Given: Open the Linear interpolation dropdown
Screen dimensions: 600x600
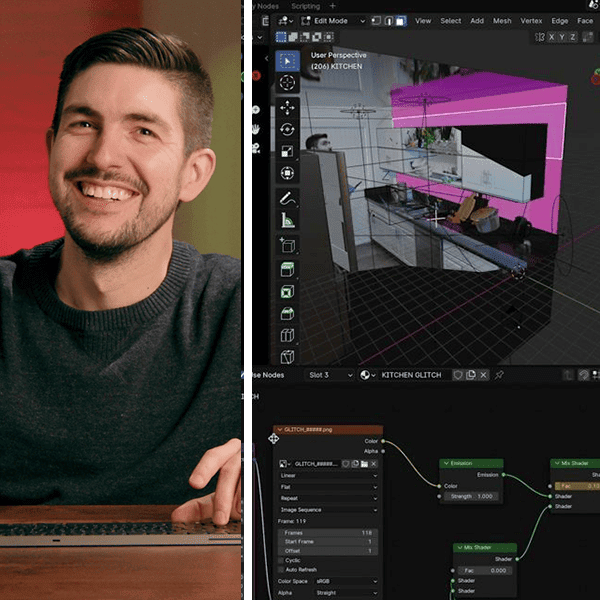Looking at the screenshot, I should (329, 475).
